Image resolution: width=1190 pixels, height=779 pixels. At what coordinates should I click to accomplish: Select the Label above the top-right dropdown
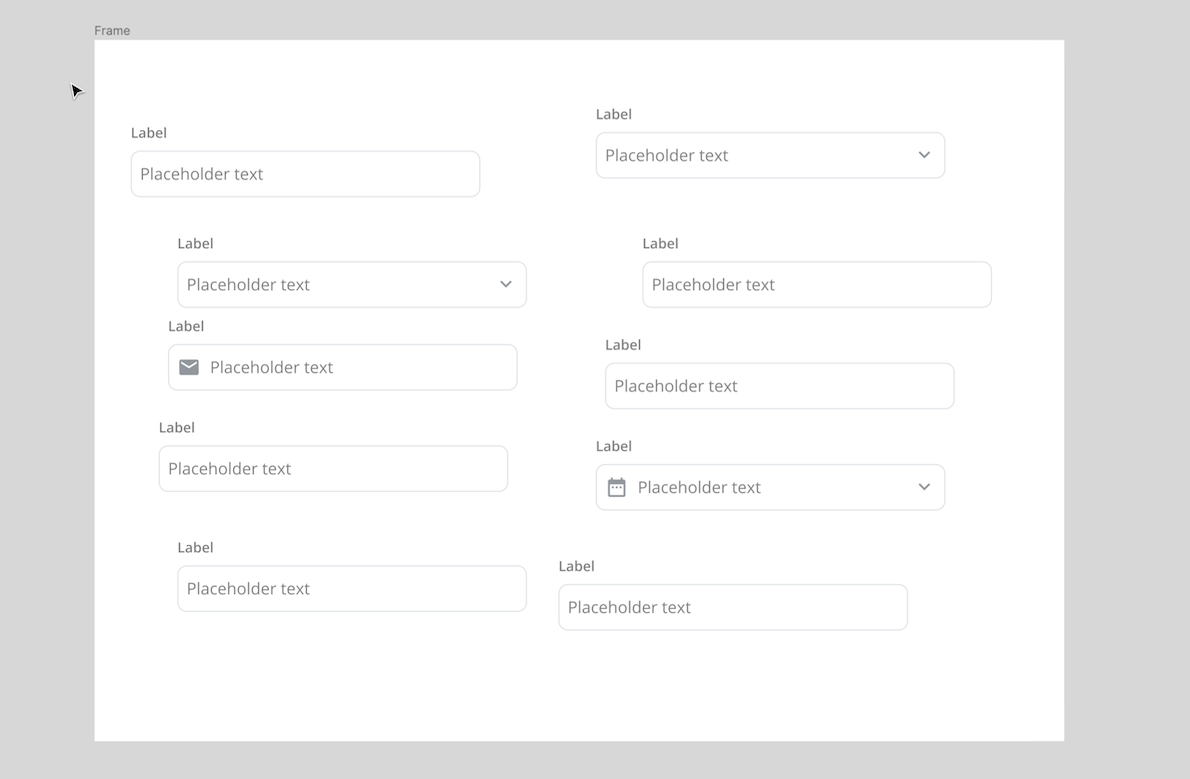click(614, 115)
